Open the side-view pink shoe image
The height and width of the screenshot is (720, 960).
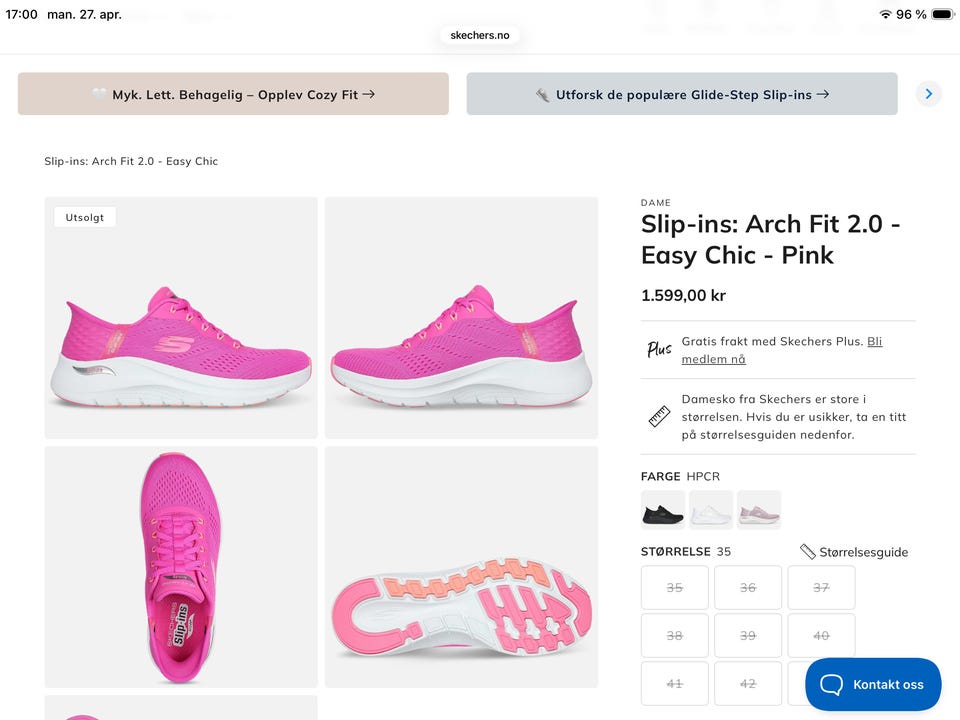click(x=181, y=318)
